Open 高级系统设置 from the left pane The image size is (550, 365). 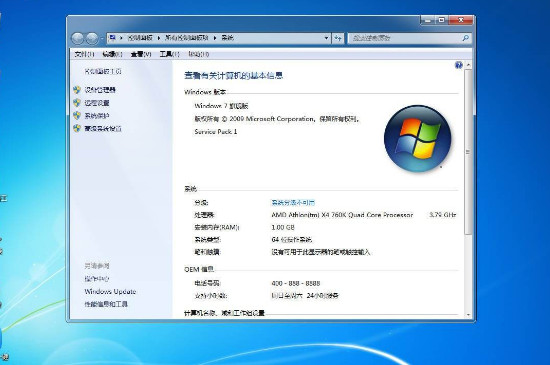point(103,128)
